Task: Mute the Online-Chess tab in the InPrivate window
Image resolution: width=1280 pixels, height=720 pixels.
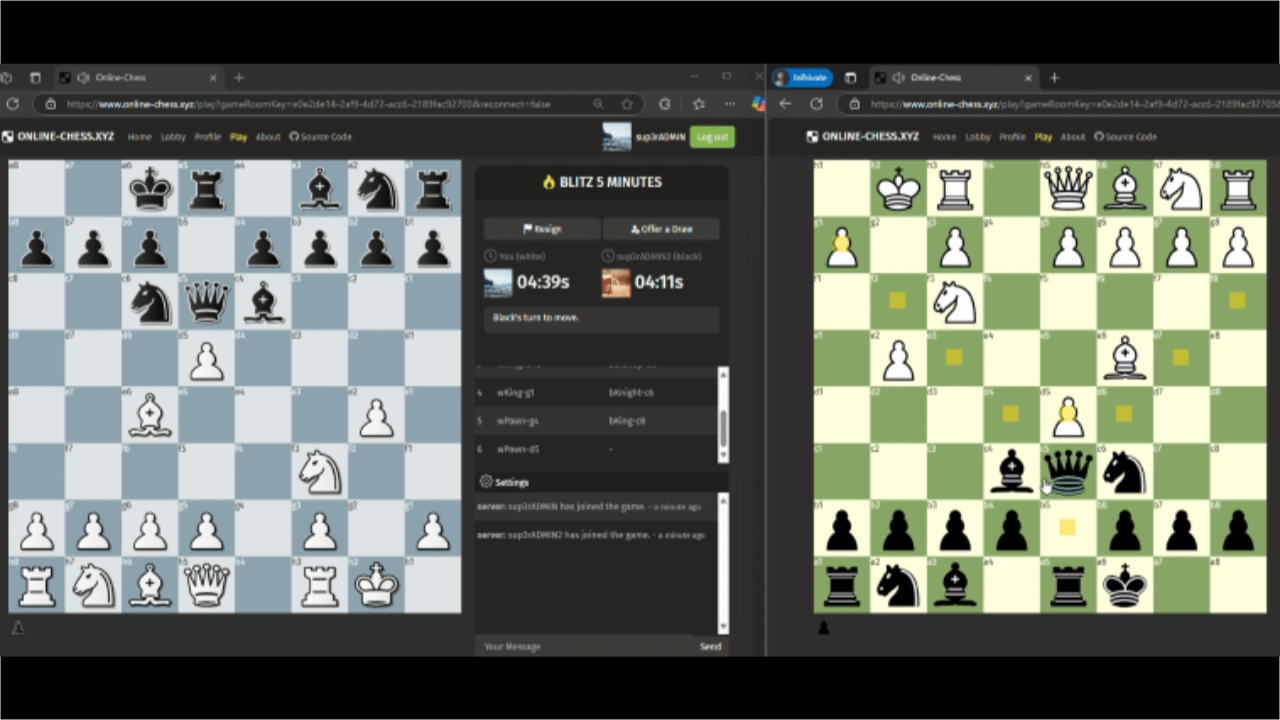Action: pyautogui.click(x=898, y=78)
